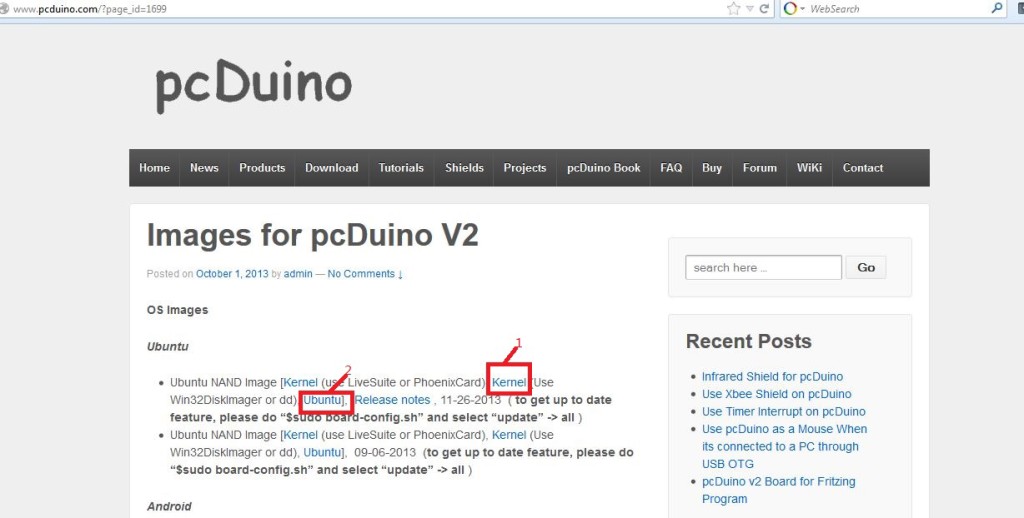Click the bookmark star icon in address bar
Screen dimensions: 1024x518
tap(733, 8)
